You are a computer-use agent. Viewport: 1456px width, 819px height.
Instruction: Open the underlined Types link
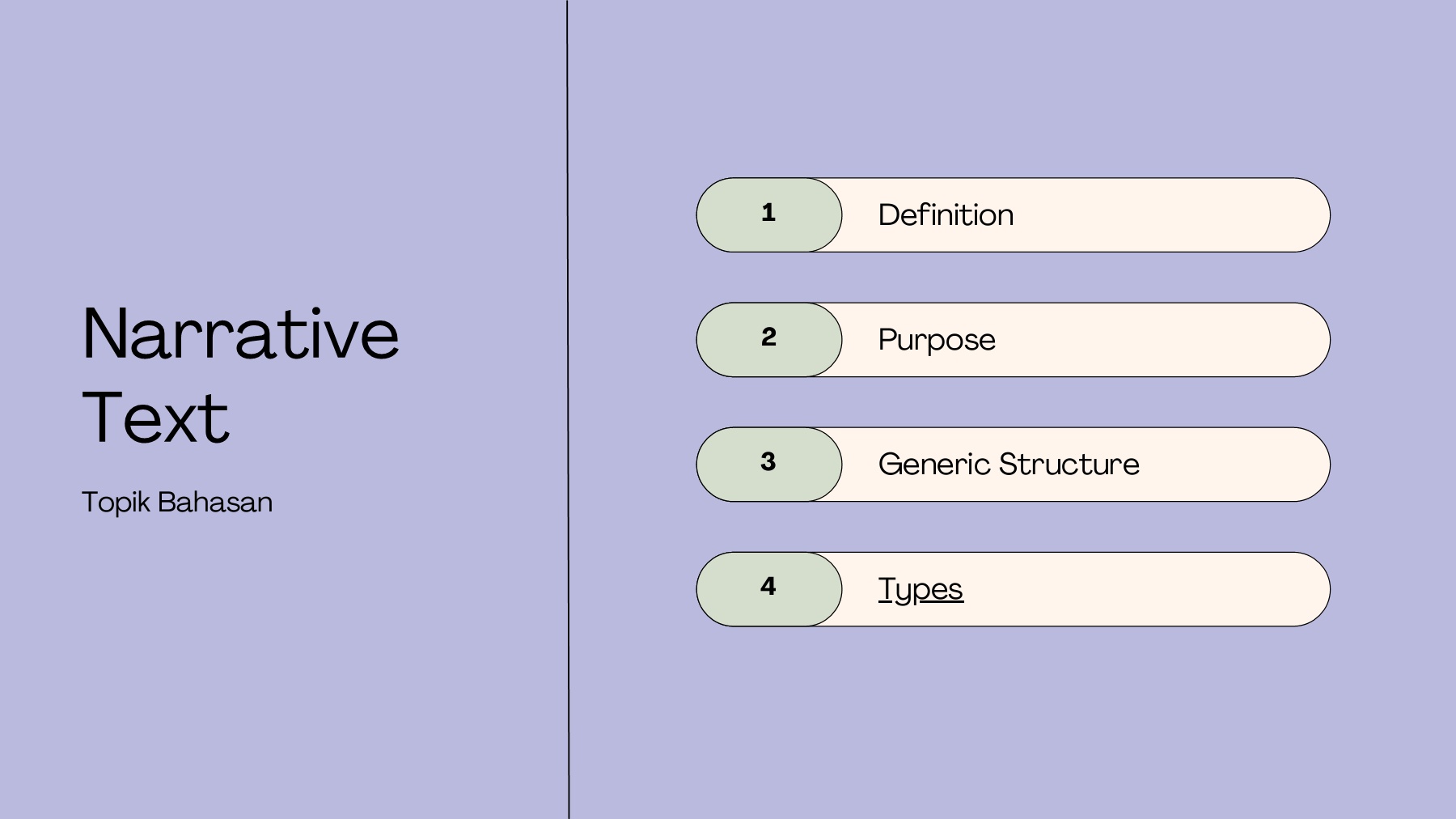point(921,589)
